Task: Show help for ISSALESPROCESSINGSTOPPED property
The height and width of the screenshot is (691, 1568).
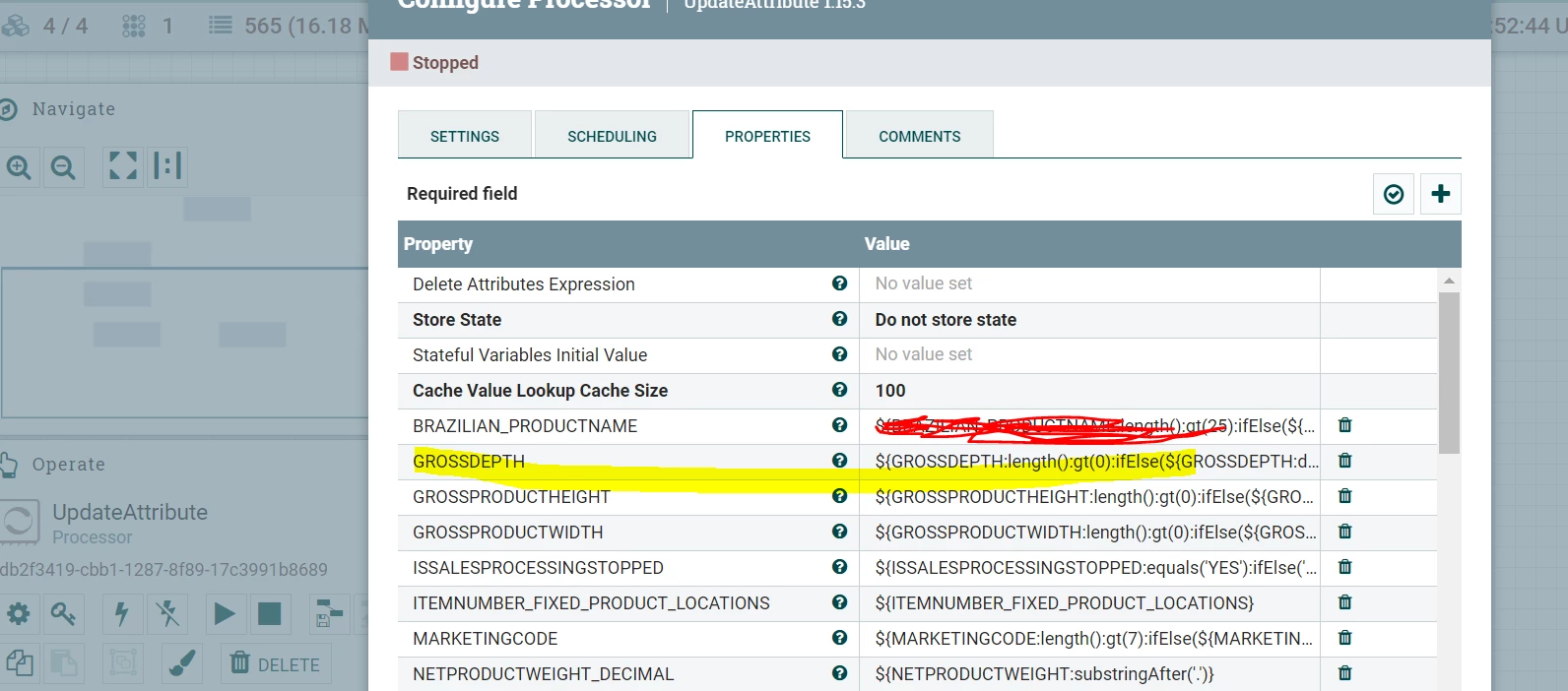Action: (x=839, y=567)
